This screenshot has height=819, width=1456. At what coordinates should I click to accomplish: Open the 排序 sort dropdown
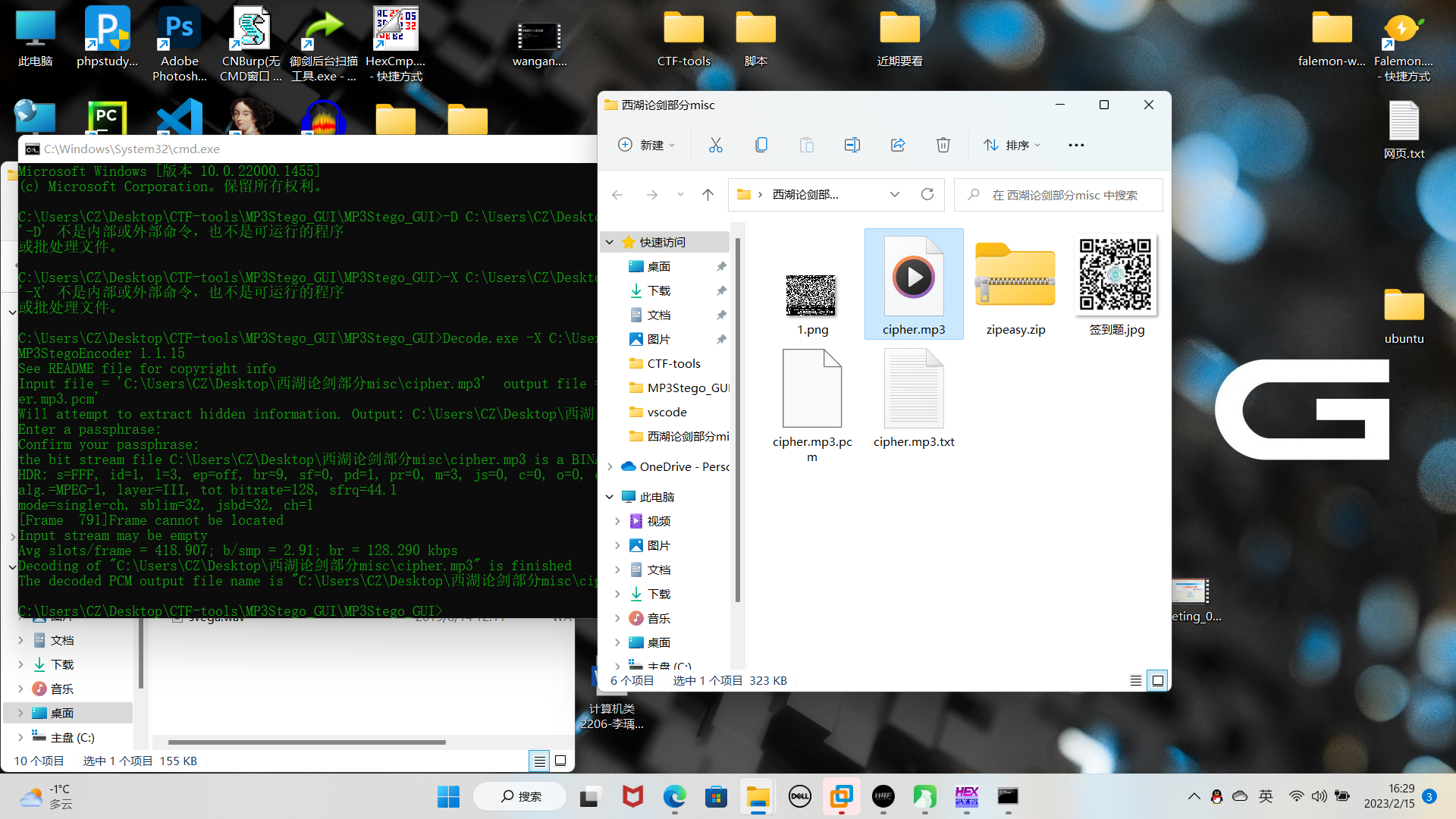1012,145
